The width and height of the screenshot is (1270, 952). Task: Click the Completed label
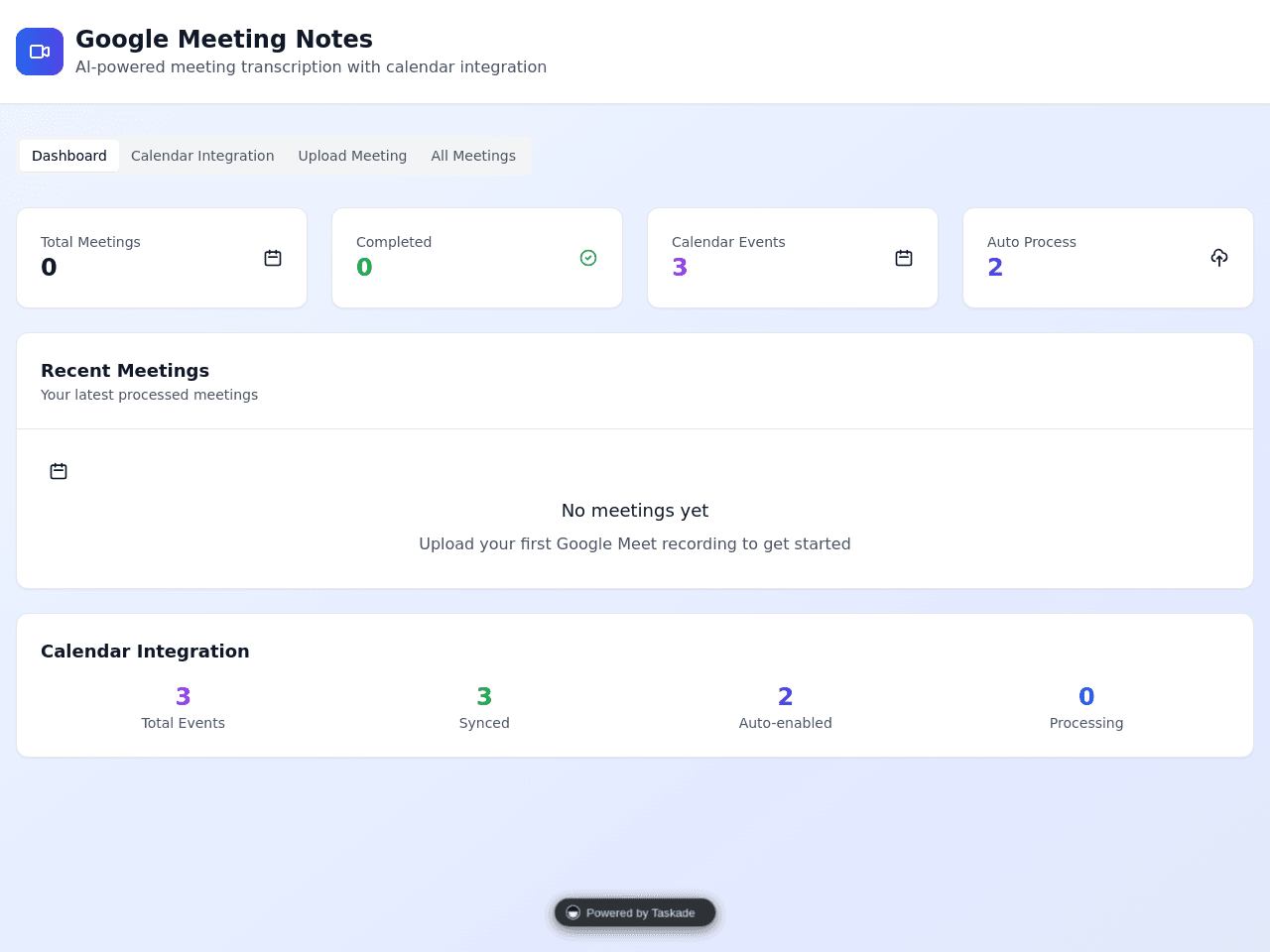pos(394,242)
